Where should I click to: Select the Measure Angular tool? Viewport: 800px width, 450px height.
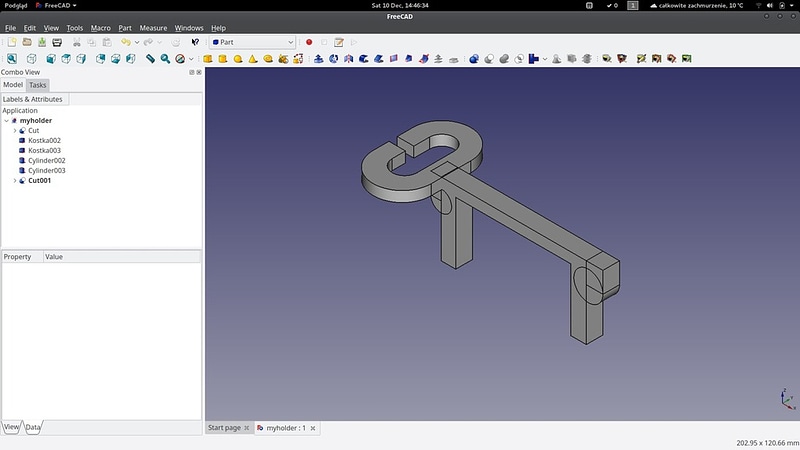[621, 59]
